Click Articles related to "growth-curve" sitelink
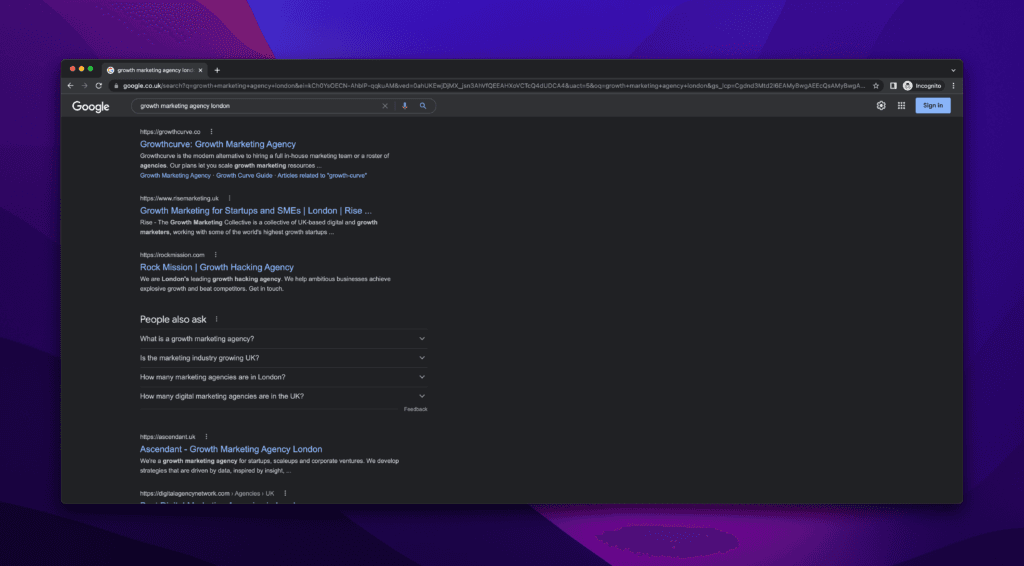The width and height of the screenshot is (1024, 566). (322, 176)
